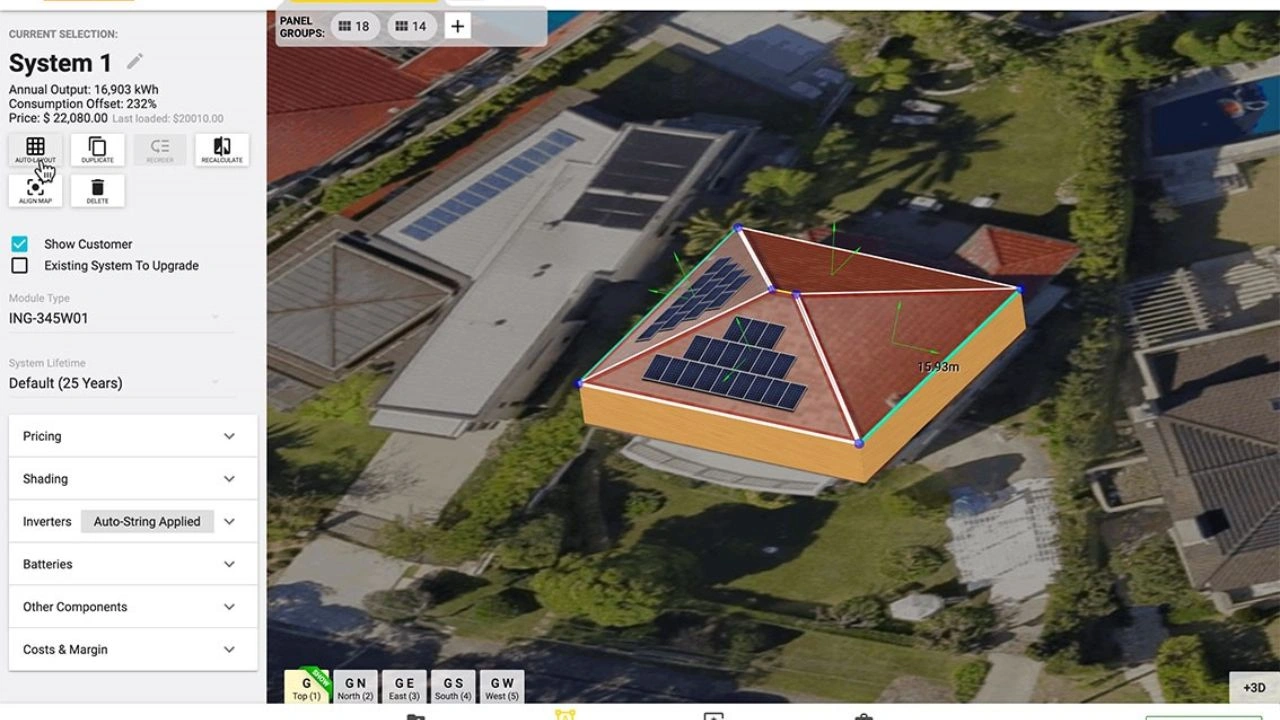This screenshot has height=720, width=1280.
Task: Click the Delete system icon
Action: pos(97,190)
